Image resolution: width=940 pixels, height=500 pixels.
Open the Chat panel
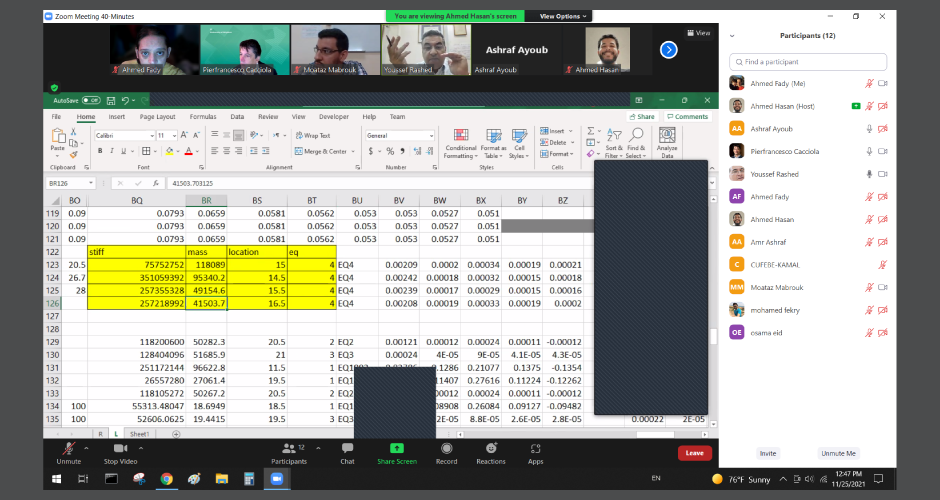(x=347, y=450)
